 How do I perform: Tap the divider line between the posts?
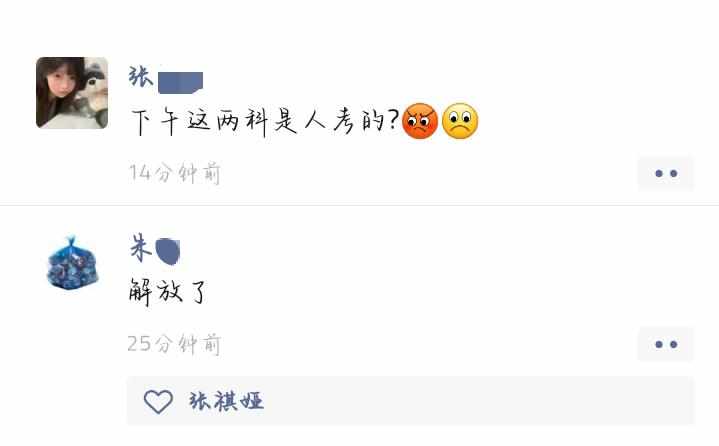(360, 205)
